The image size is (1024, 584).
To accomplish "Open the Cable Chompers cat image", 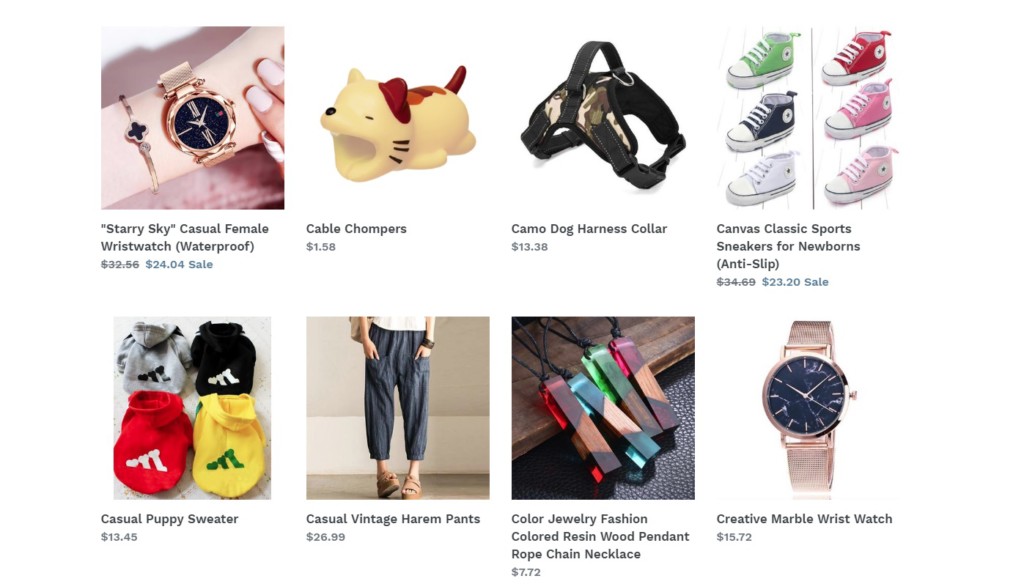I will (398, 118).
